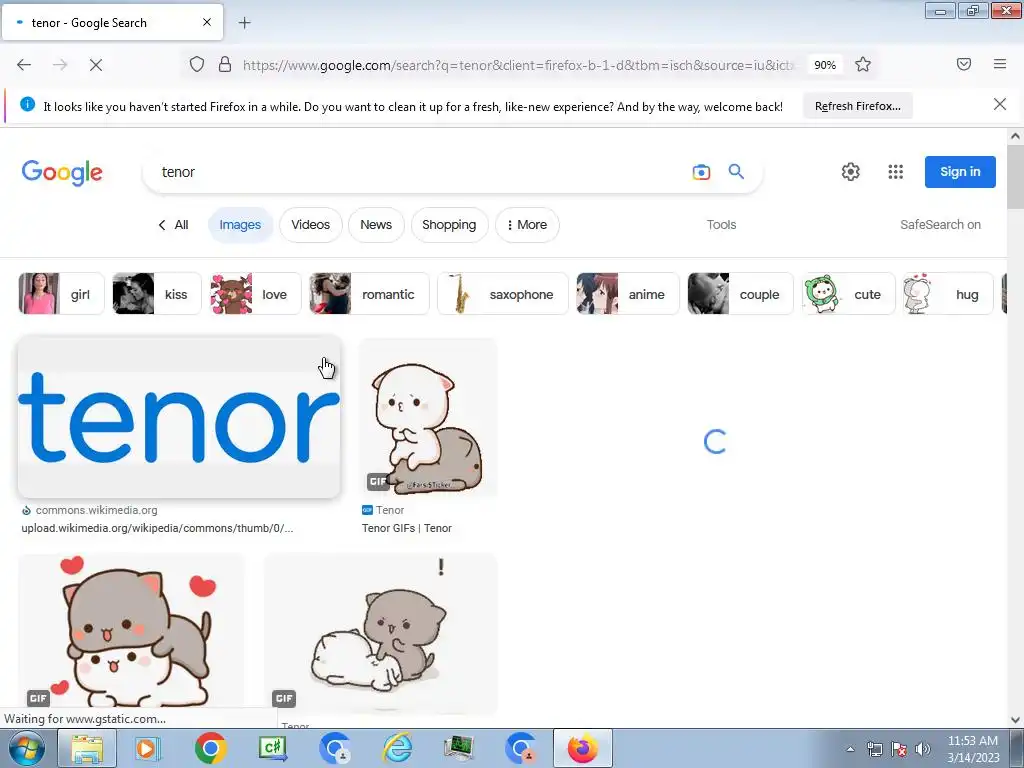Close the tenor - Google Search tab

[207, 22]
